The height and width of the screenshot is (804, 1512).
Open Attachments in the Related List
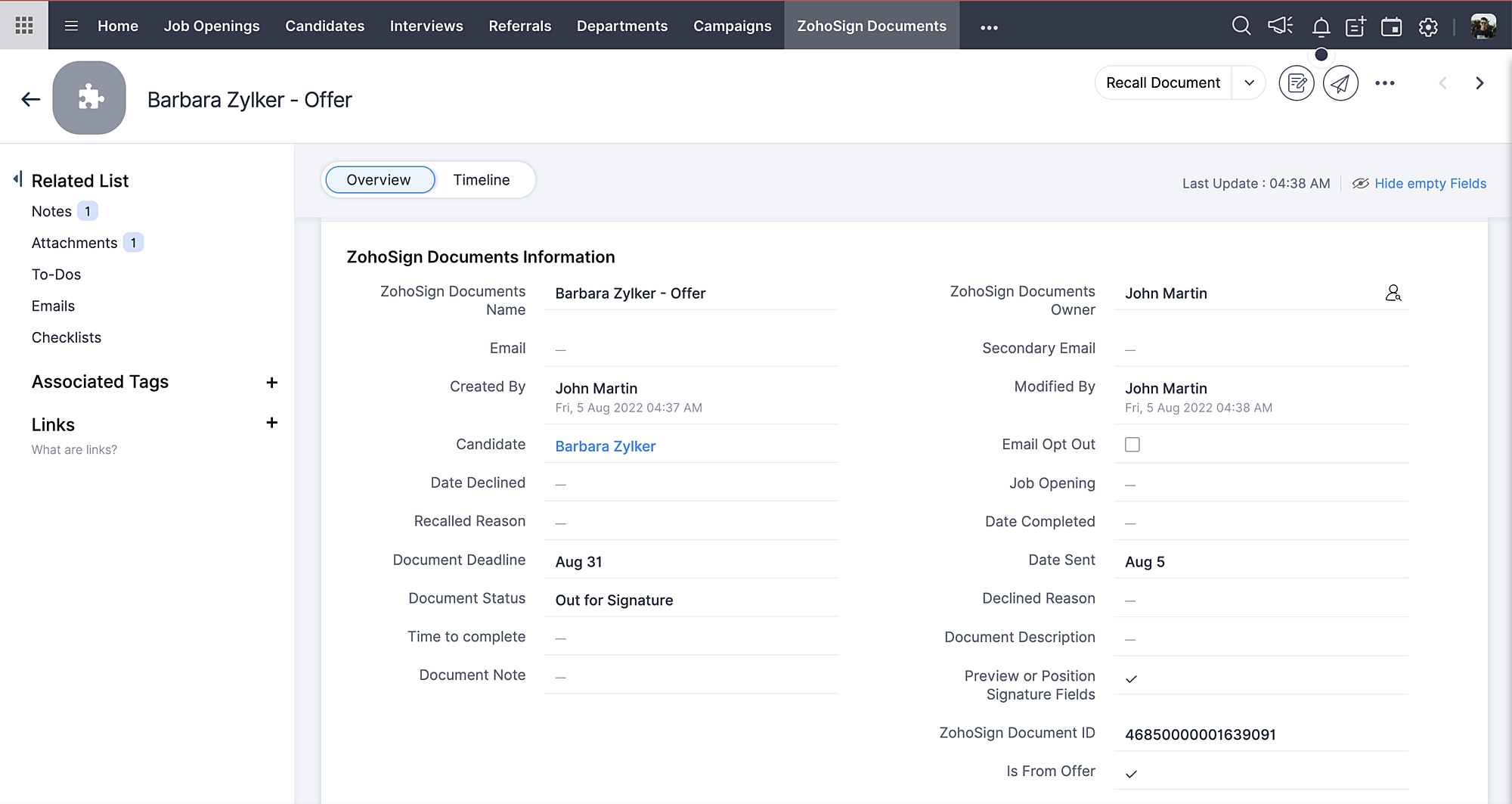tap(74, 243)
